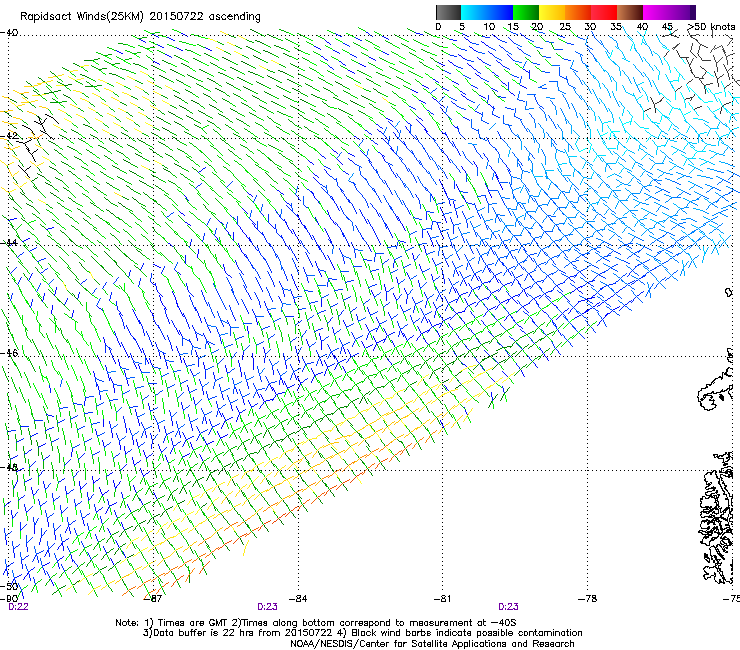
Task: Click the '>50 knots' legend label
Action: (711, 27)
